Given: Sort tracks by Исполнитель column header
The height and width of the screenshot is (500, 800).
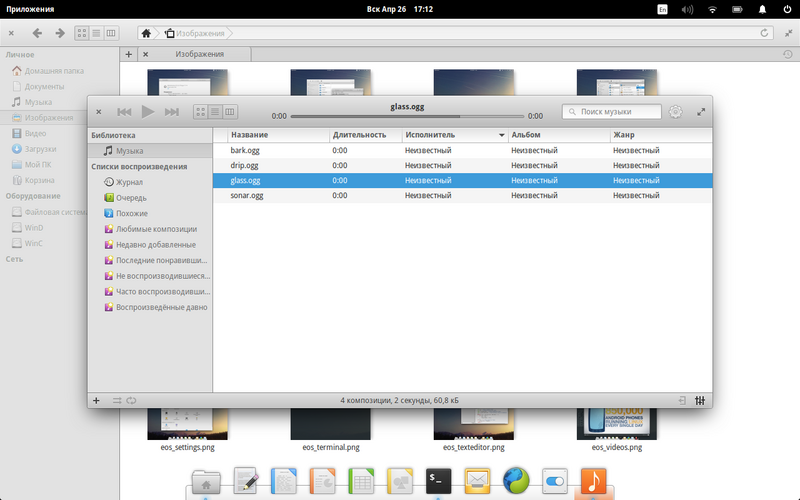Looking at the screenshot, I should pos(455,135).
